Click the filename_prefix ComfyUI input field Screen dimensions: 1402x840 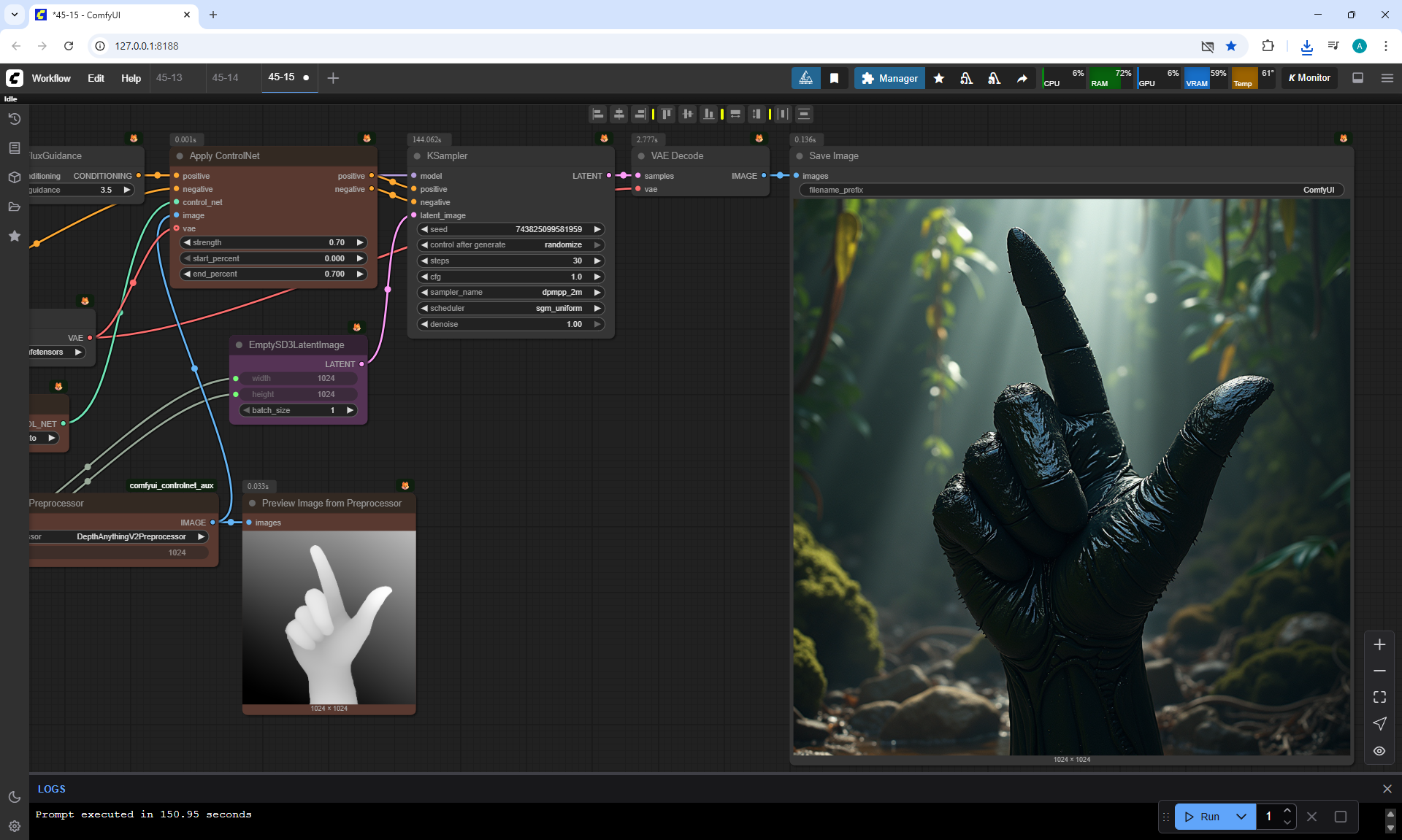pos(1071,190)
